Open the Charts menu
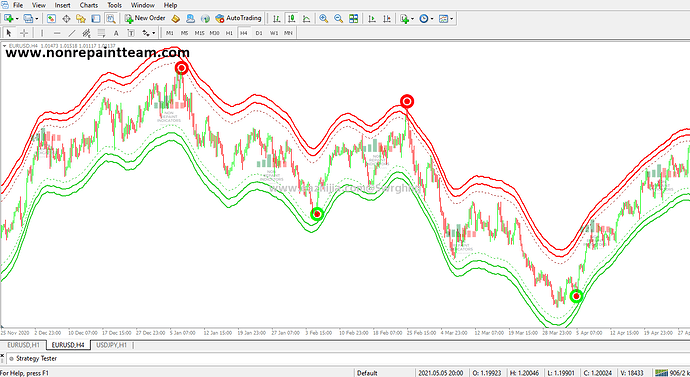The height and width of the screenshot is (377, 690). 88,5
